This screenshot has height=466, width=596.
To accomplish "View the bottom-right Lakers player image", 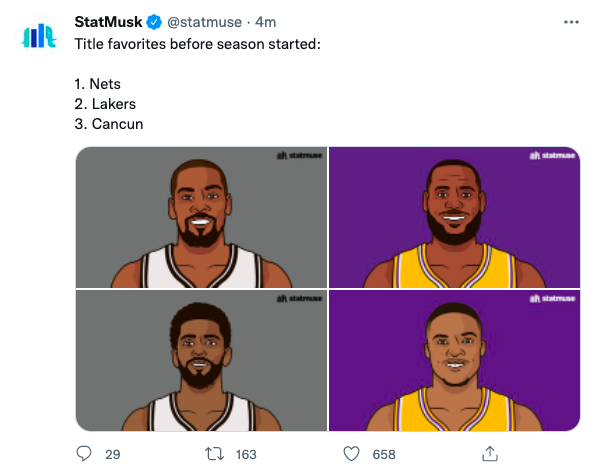I will pos(455,361).
